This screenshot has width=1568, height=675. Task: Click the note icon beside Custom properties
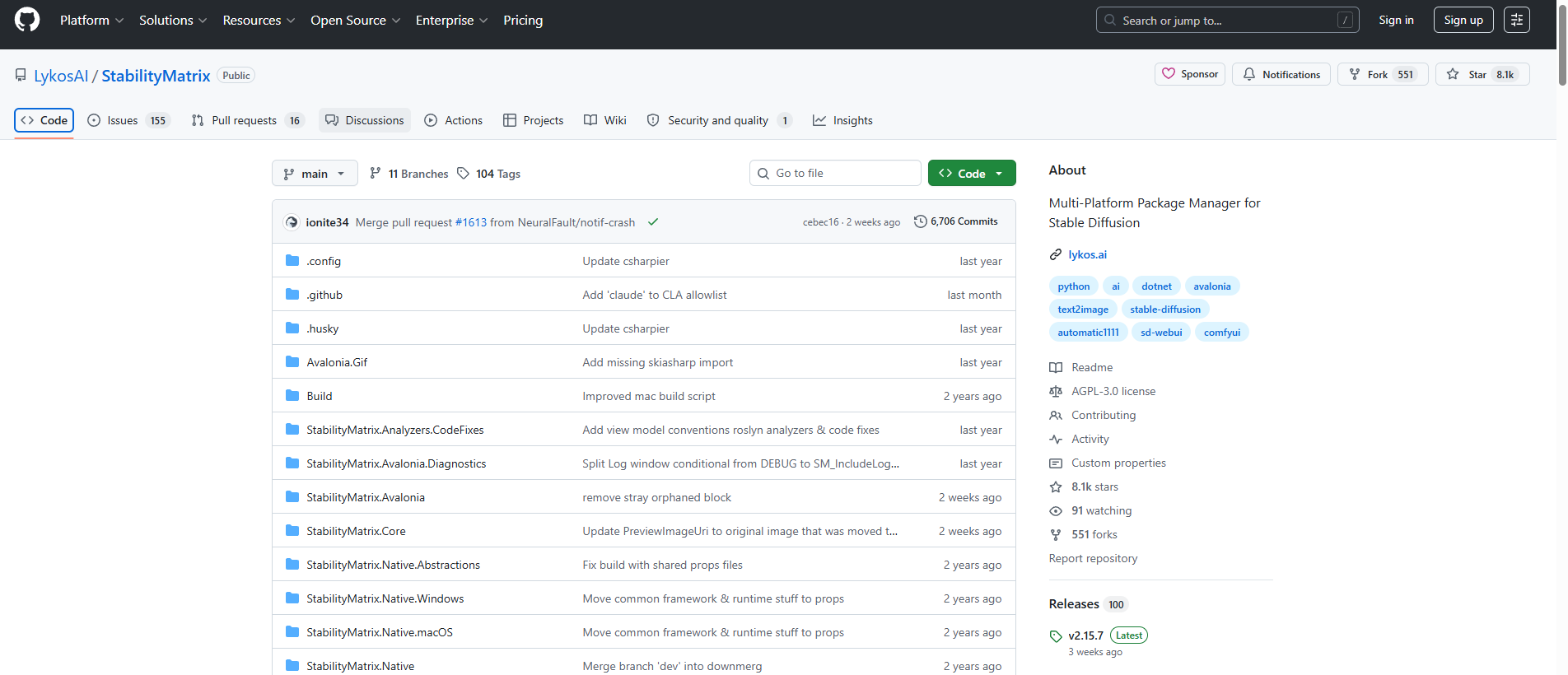pyautogui.click(x=1056, y=463)
